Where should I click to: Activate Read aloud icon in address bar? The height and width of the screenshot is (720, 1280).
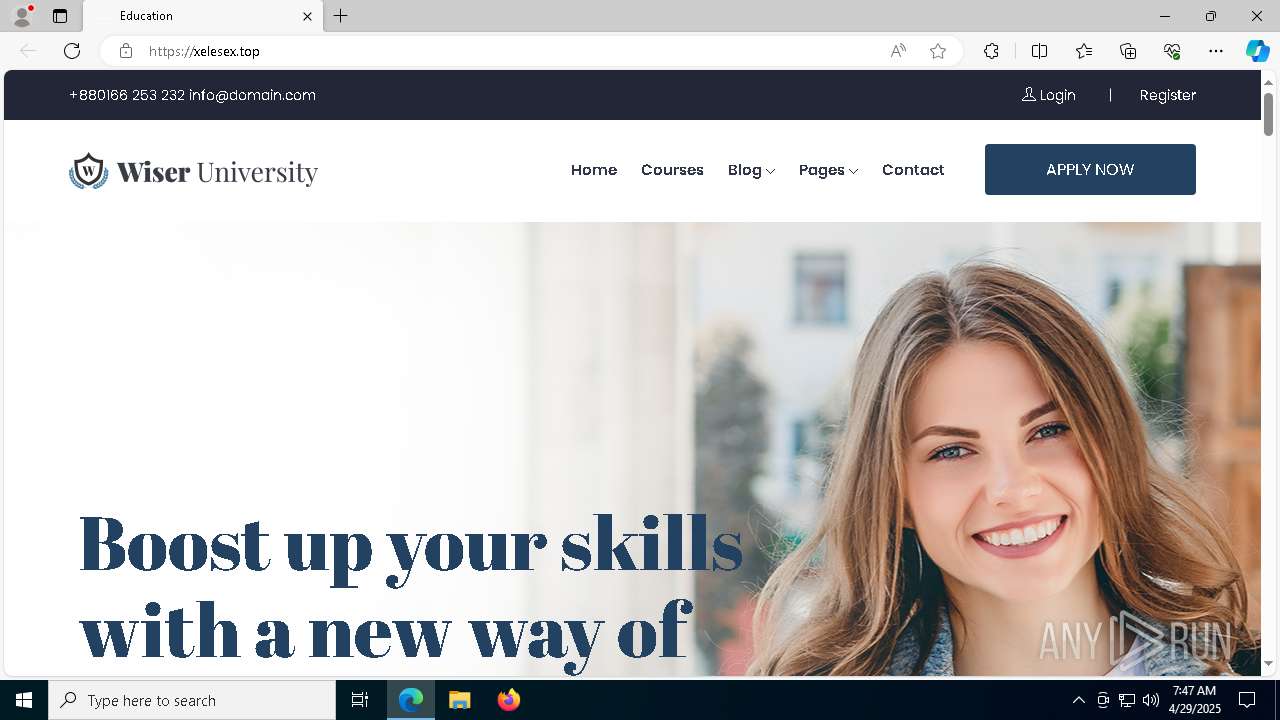[x=898, y=51]
